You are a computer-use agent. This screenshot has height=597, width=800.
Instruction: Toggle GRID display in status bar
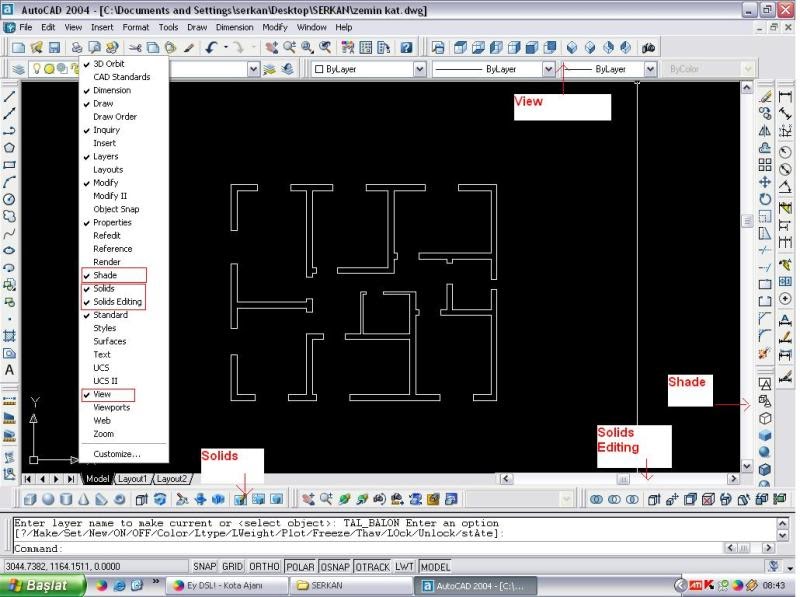tap(232, 567)
